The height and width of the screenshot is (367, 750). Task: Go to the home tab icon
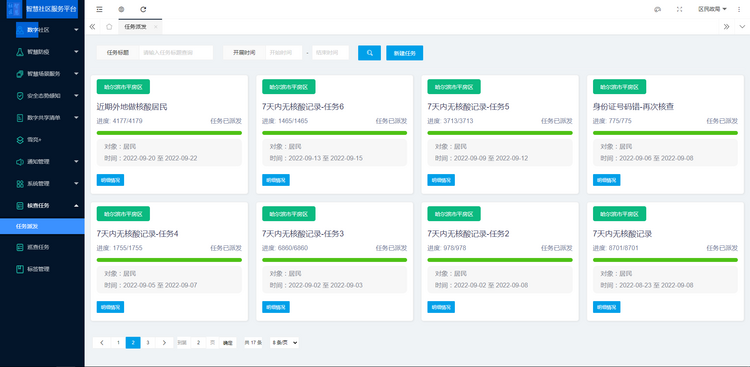click(x=109, y=27)
